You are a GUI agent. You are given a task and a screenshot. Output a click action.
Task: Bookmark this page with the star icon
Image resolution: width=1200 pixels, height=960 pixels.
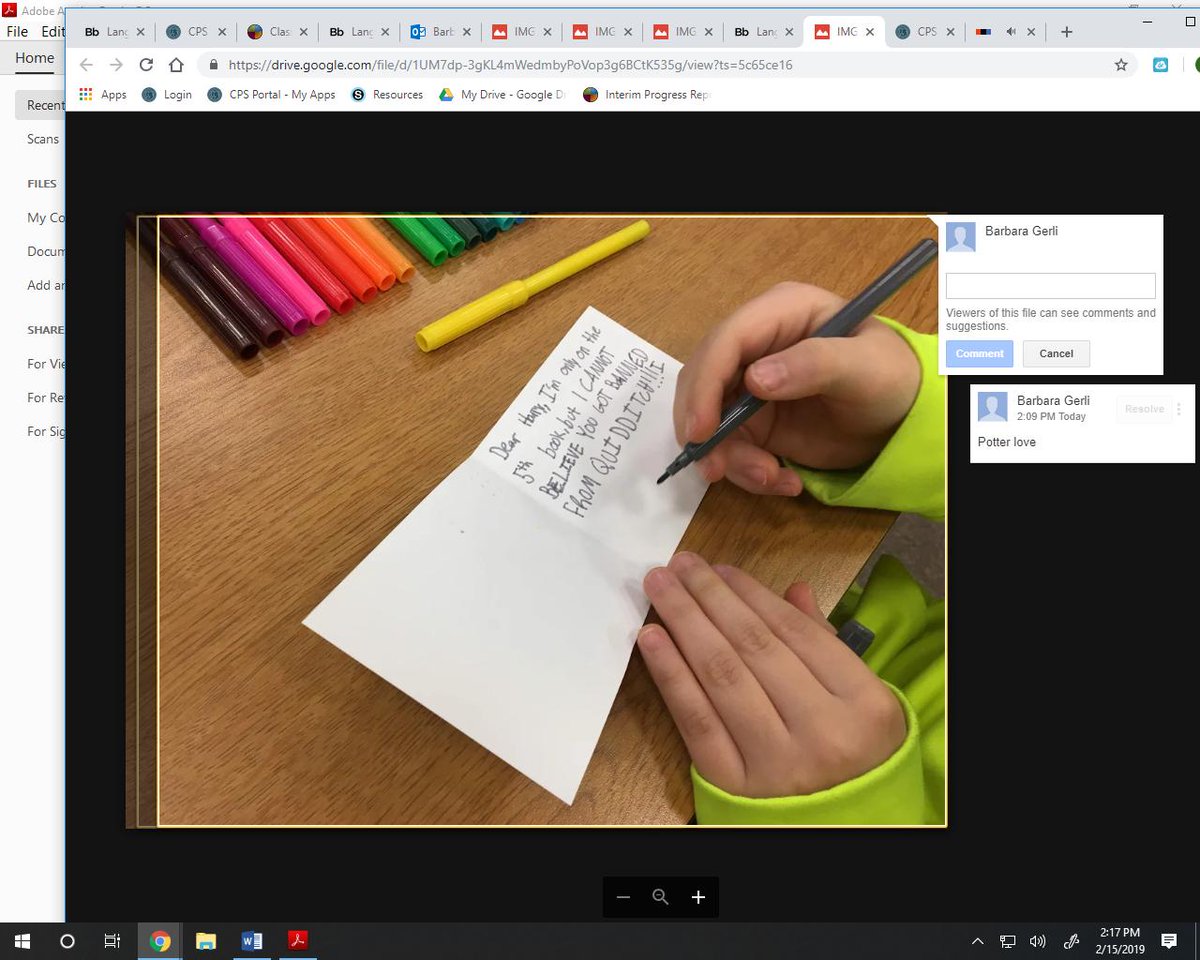[x=1121, y=65]
